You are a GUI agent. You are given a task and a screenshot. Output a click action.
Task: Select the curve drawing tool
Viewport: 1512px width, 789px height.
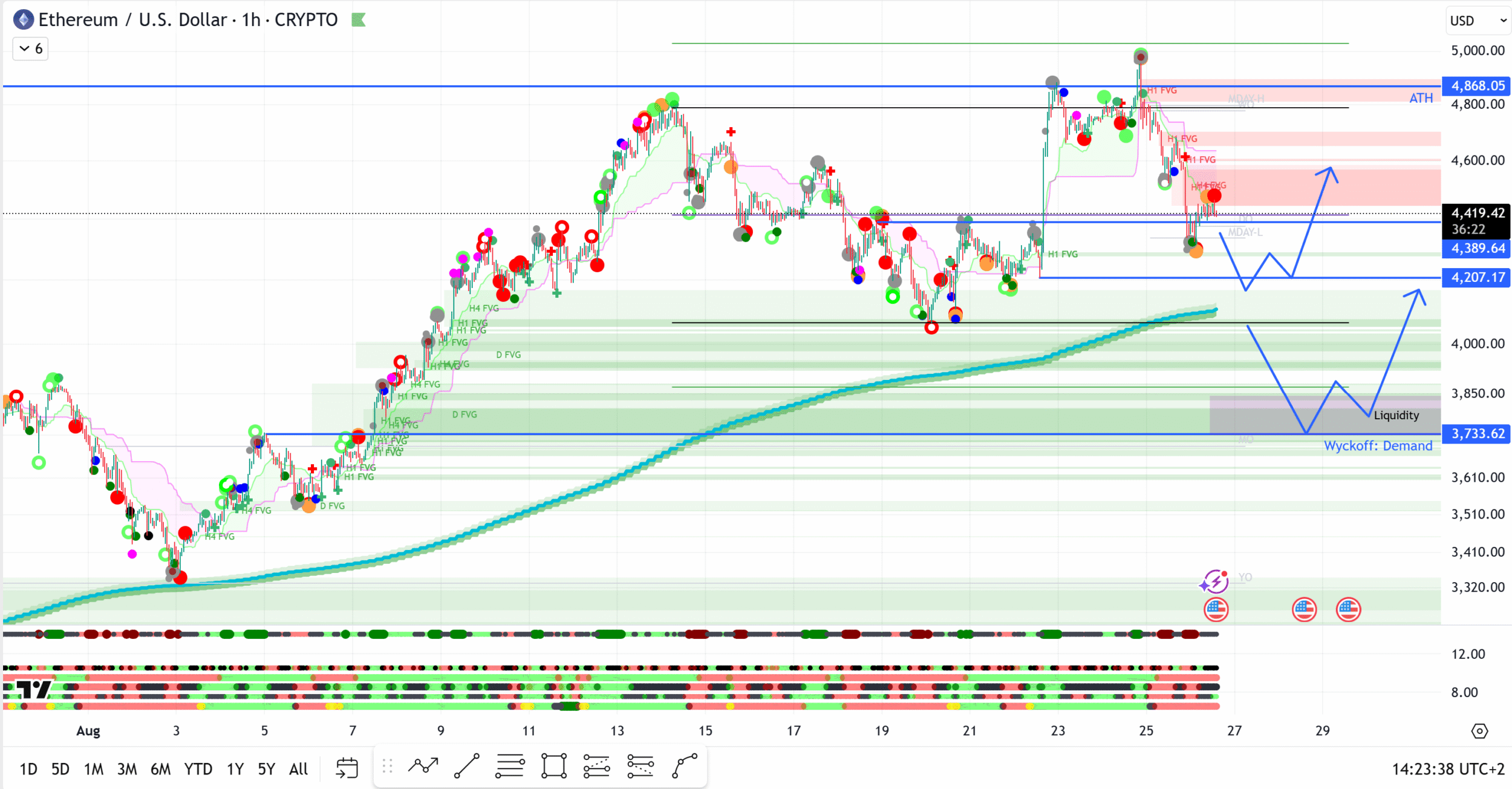click(x=685, y=767)
